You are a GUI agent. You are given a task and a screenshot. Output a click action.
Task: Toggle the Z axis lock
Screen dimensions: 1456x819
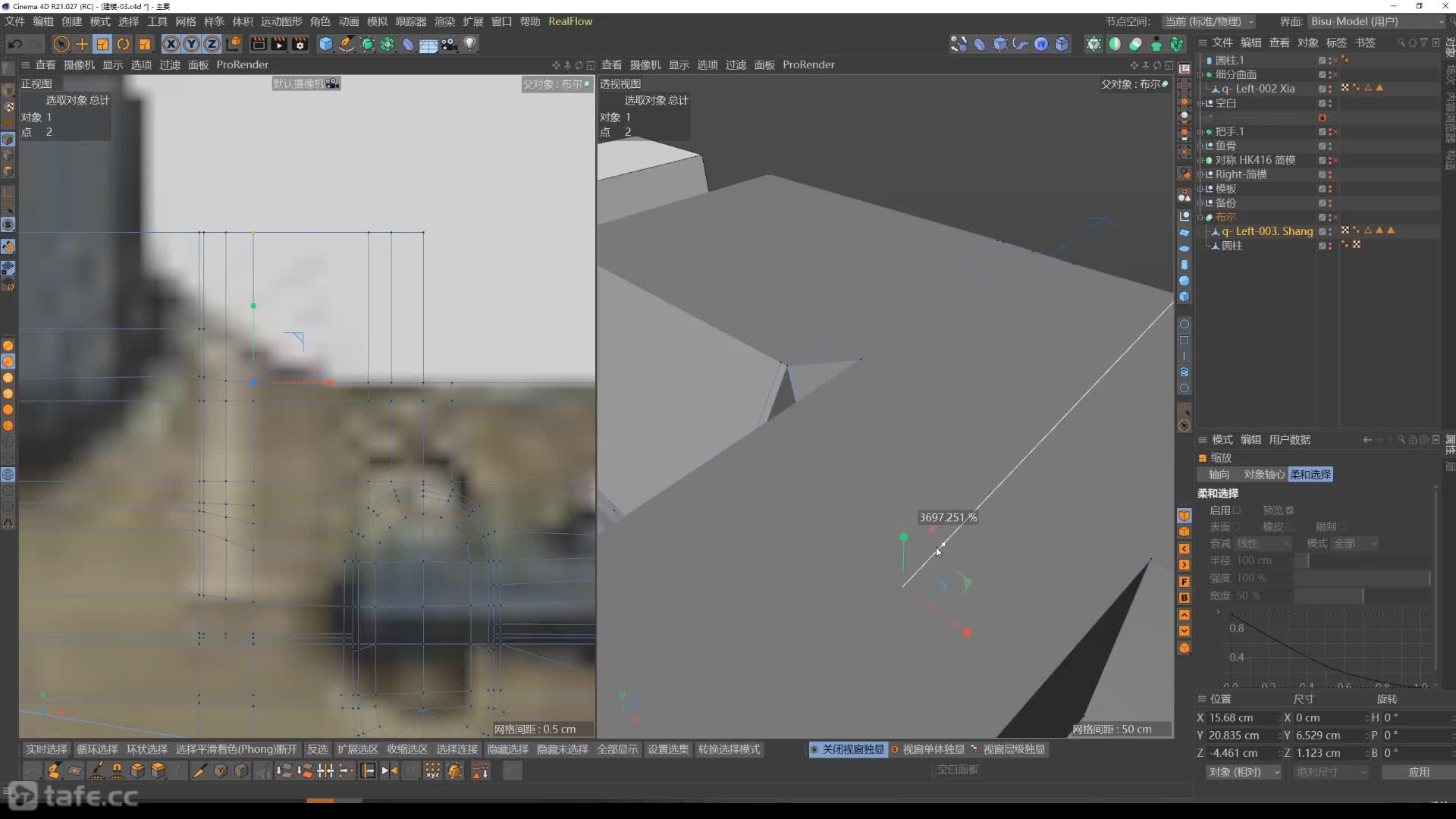coord(212,44)
